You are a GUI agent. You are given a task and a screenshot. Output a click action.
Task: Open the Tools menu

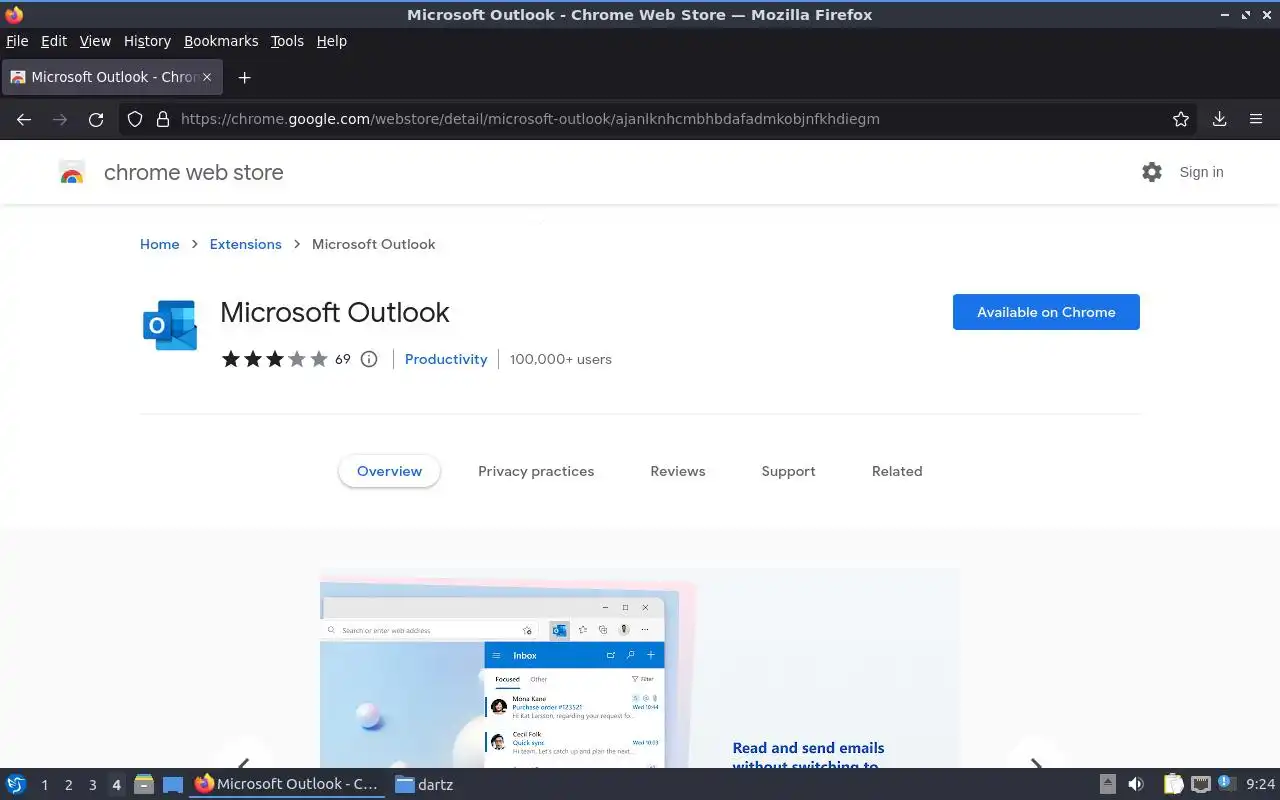tap(287, 41)
